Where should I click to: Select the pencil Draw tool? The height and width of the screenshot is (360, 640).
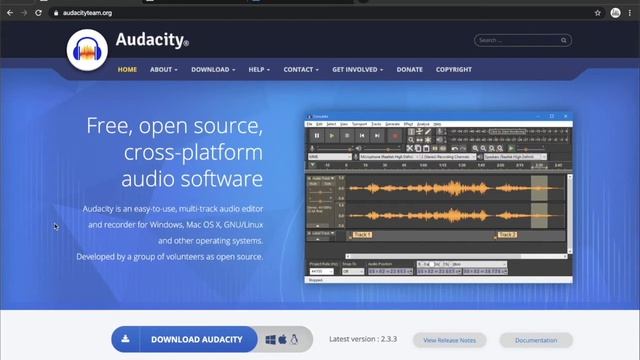[x=428, y=131]
